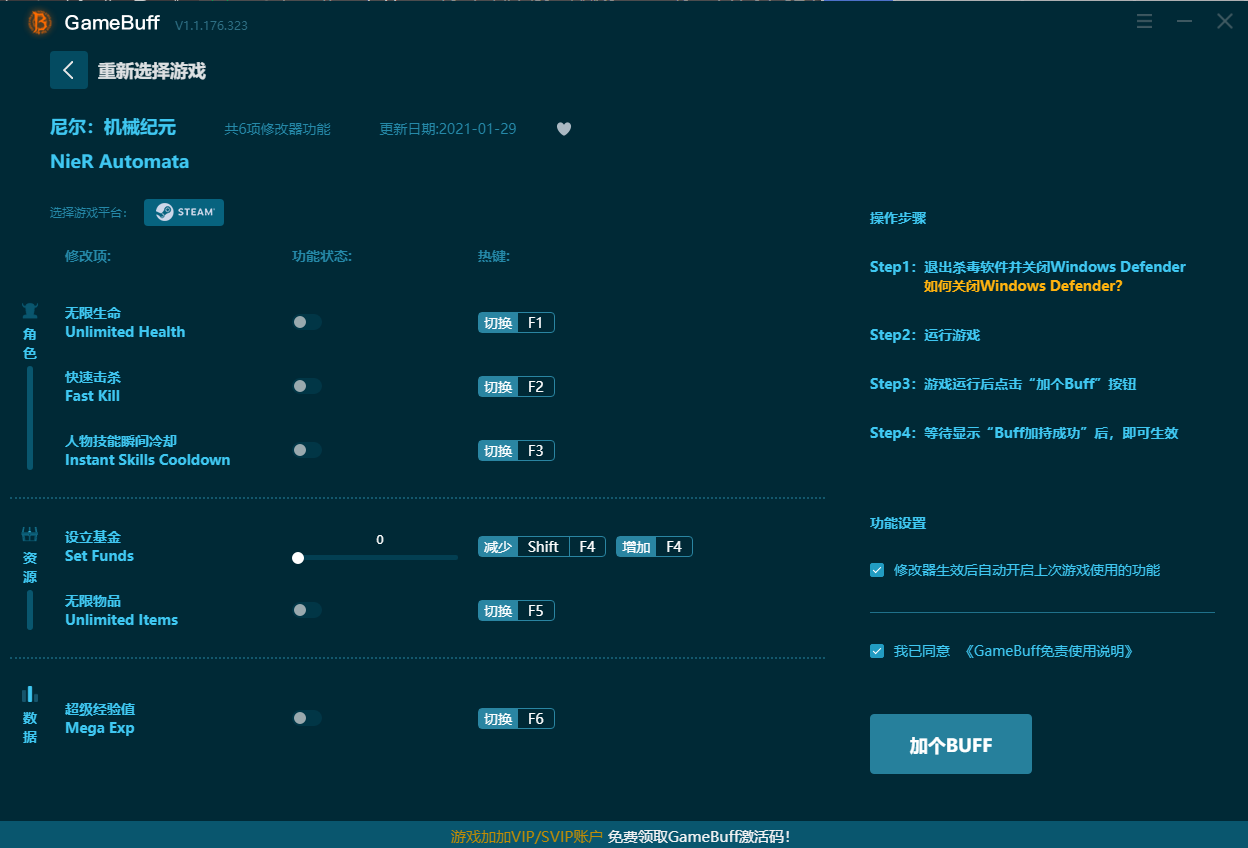Toggle Unlimited Health switch
This screenshot has height=848, width=1248.
[x=306, y=322]
